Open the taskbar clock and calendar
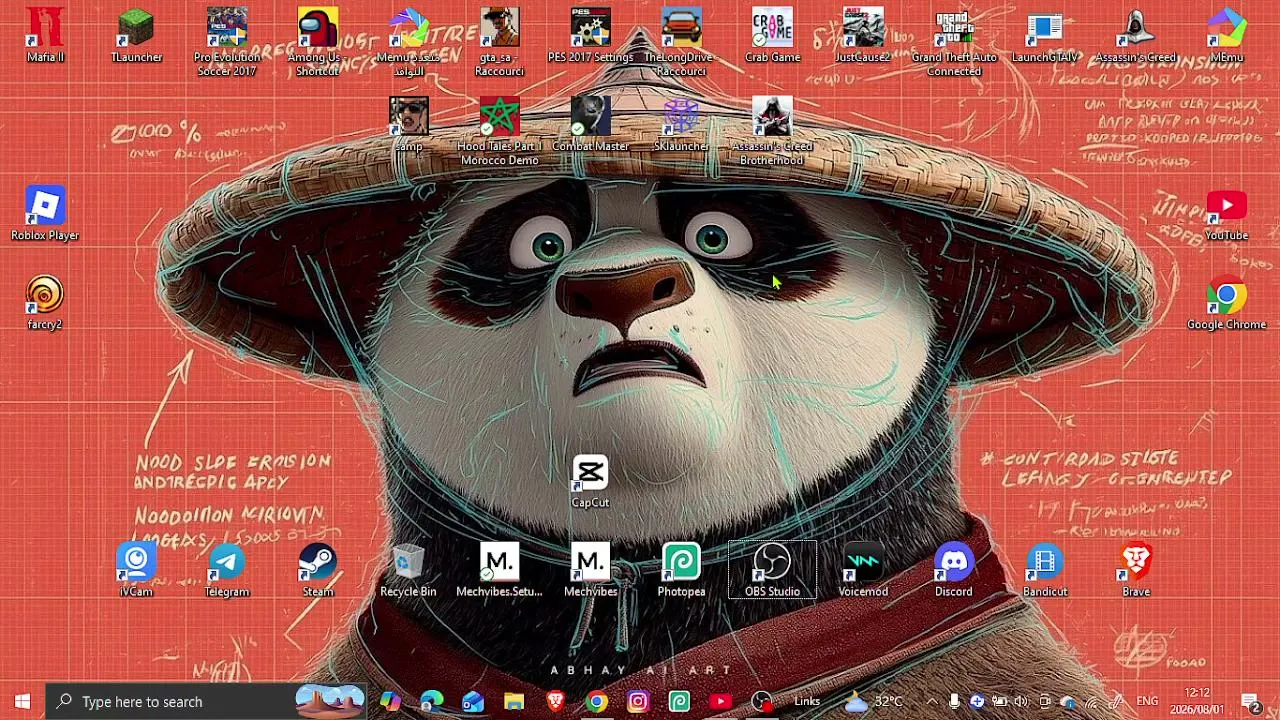Viewport: 1280px width, 720px height. (1197, 701)
